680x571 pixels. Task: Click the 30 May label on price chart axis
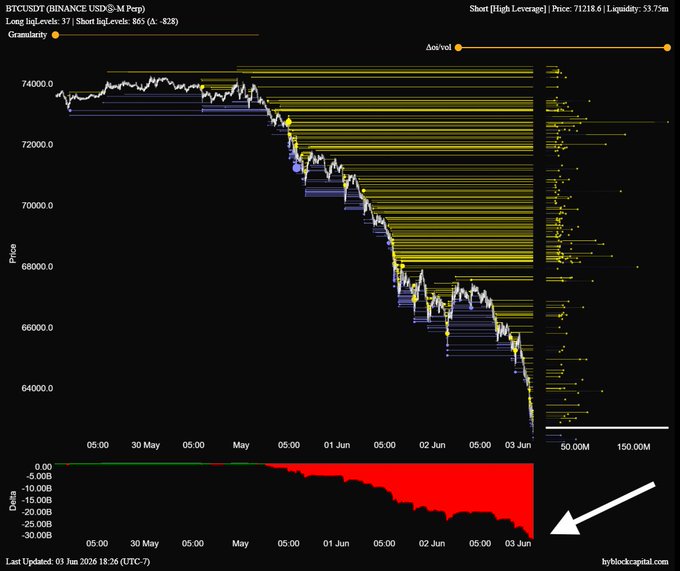click(x=145, y=445)
